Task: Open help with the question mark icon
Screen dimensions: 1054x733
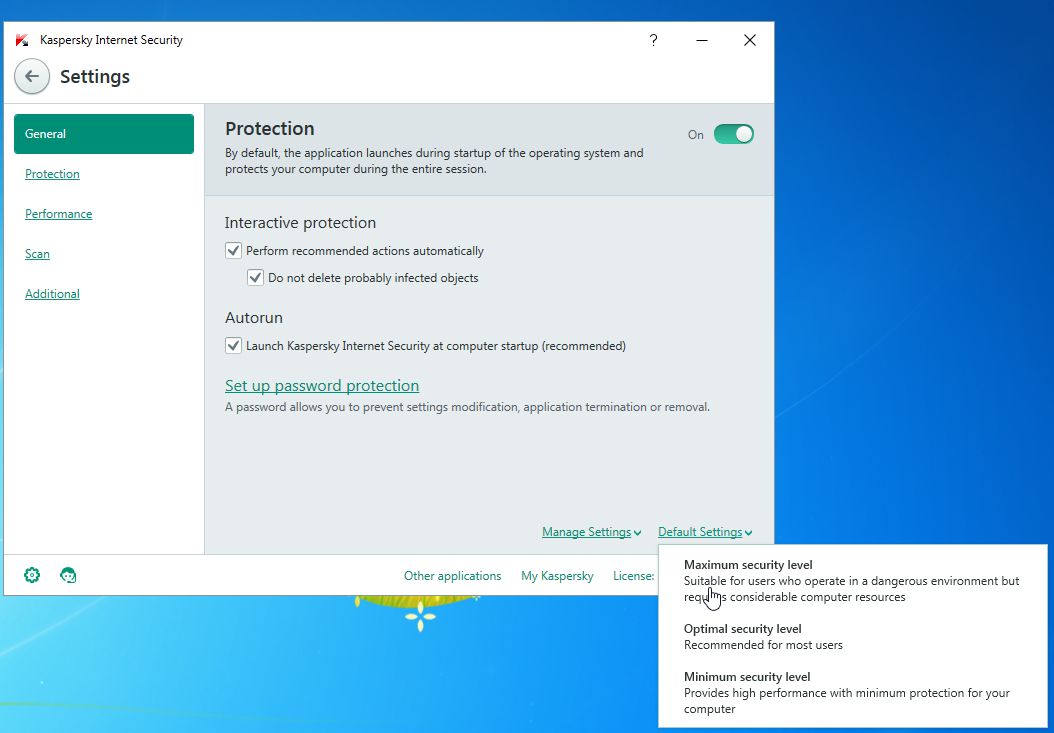Action: [x=653, y=40]
